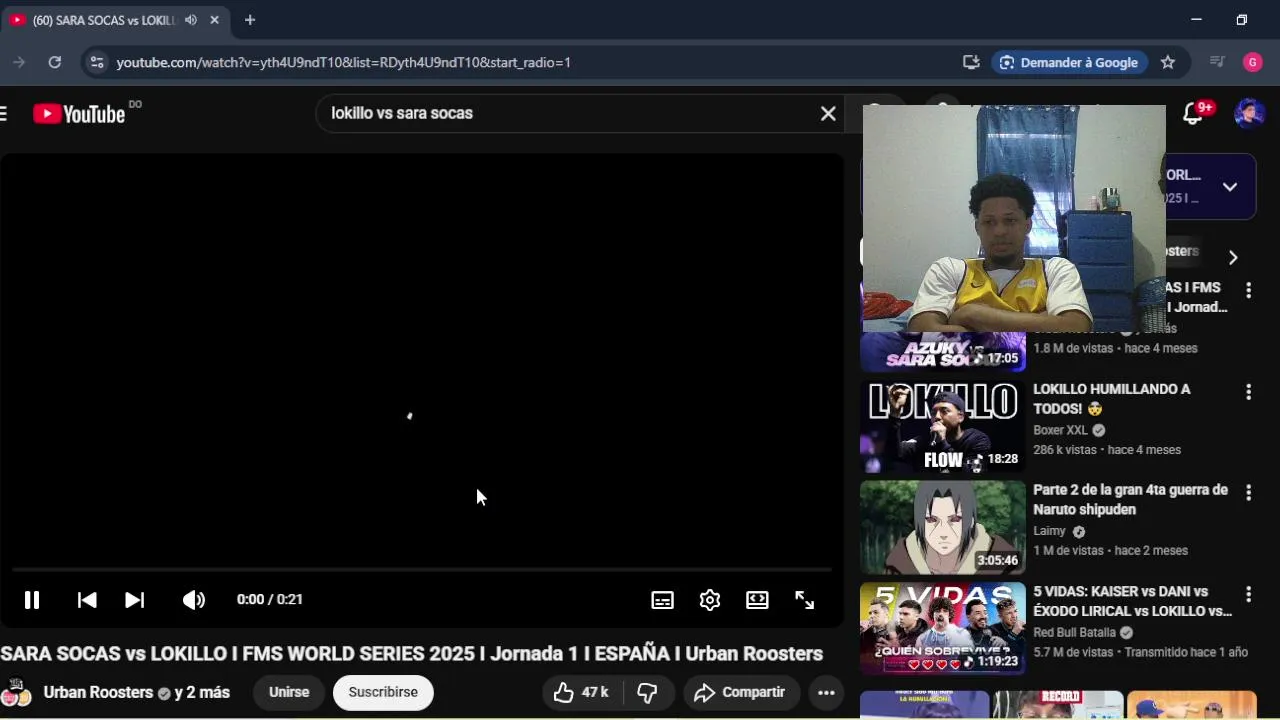1280x720 pixels.
Task: Mute tab using the speaker icon
Action: 191,20
